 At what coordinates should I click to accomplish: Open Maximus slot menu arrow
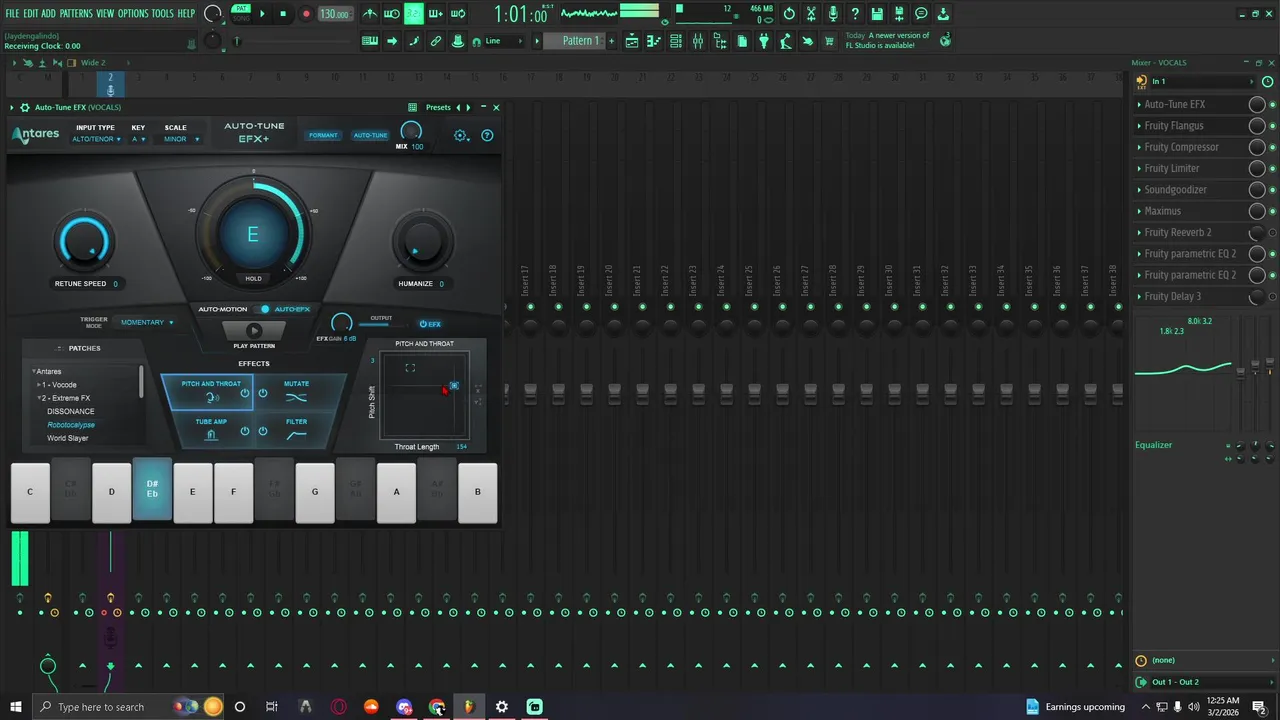coord(1139,211)
